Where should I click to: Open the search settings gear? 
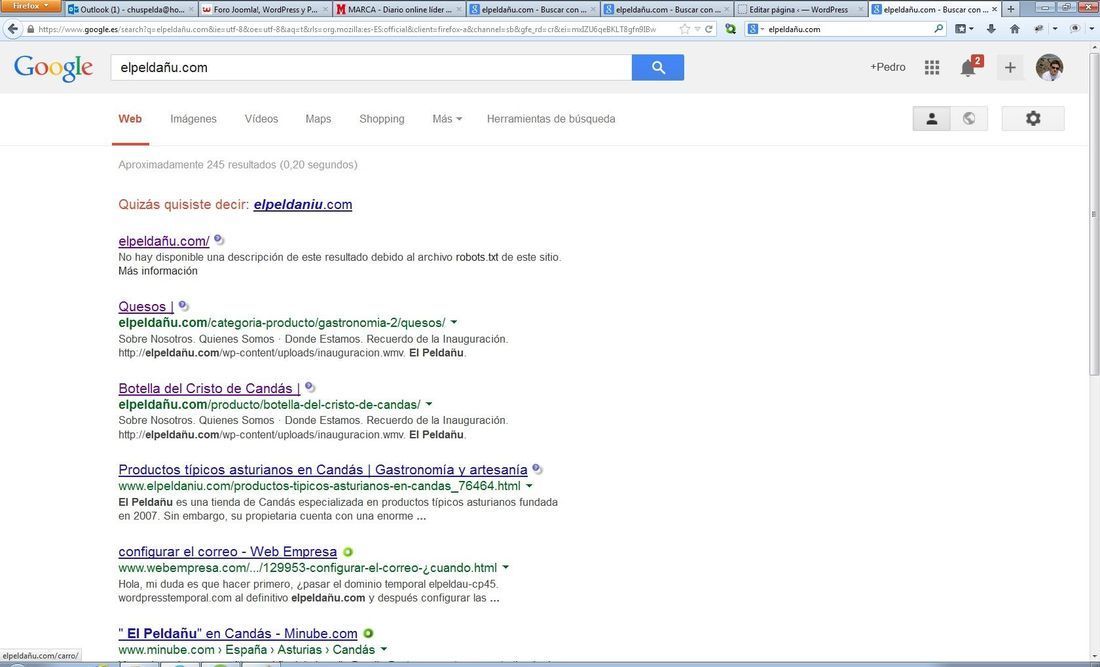tap(1033, 119)
